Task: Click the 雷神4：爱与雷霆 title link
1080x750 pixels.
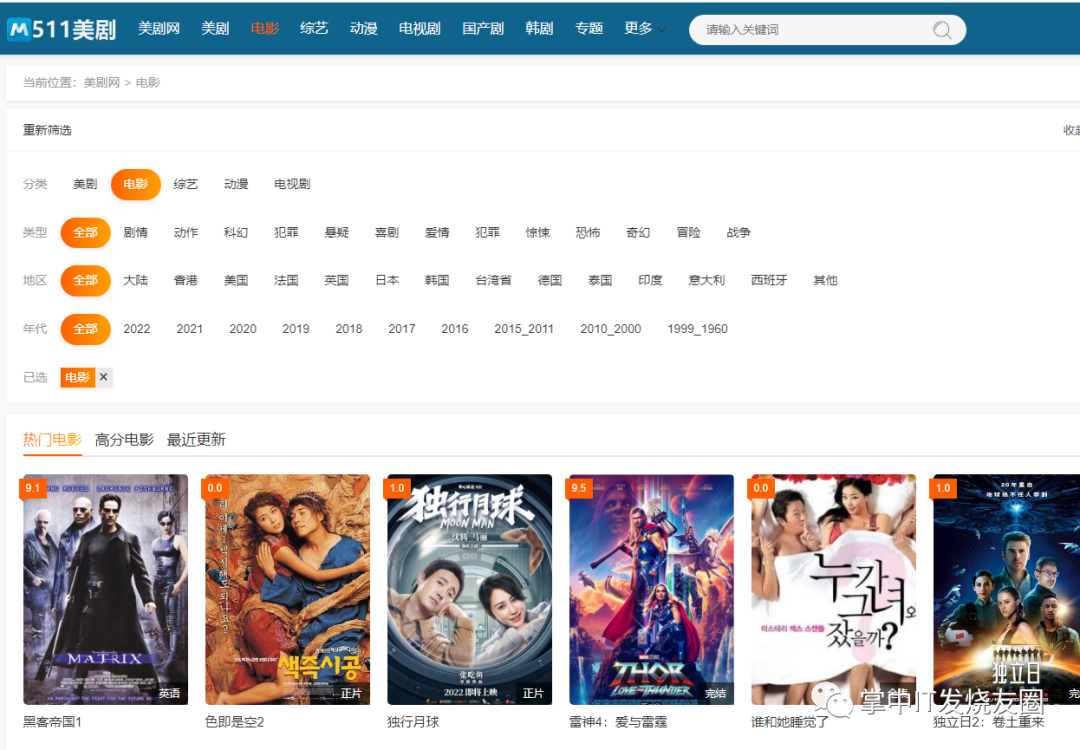Action: [x=618, y=722]
